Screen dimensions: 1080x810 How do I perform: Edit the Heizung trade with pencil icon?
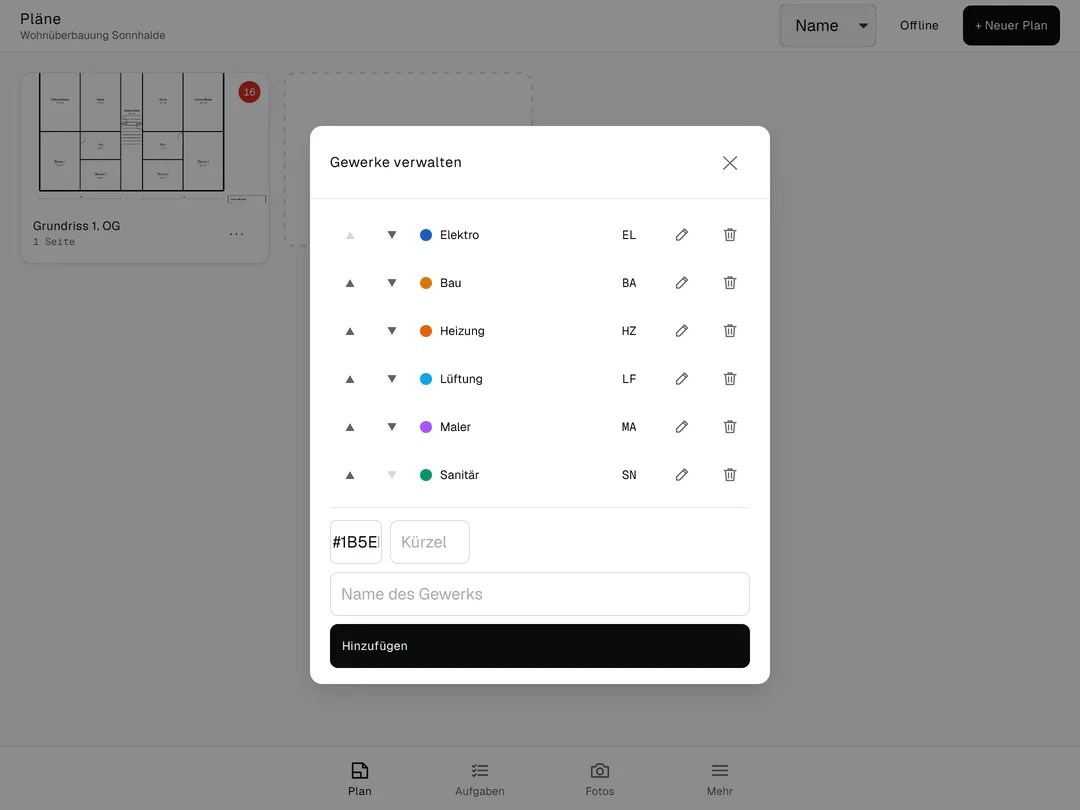(x=681, y=331)
